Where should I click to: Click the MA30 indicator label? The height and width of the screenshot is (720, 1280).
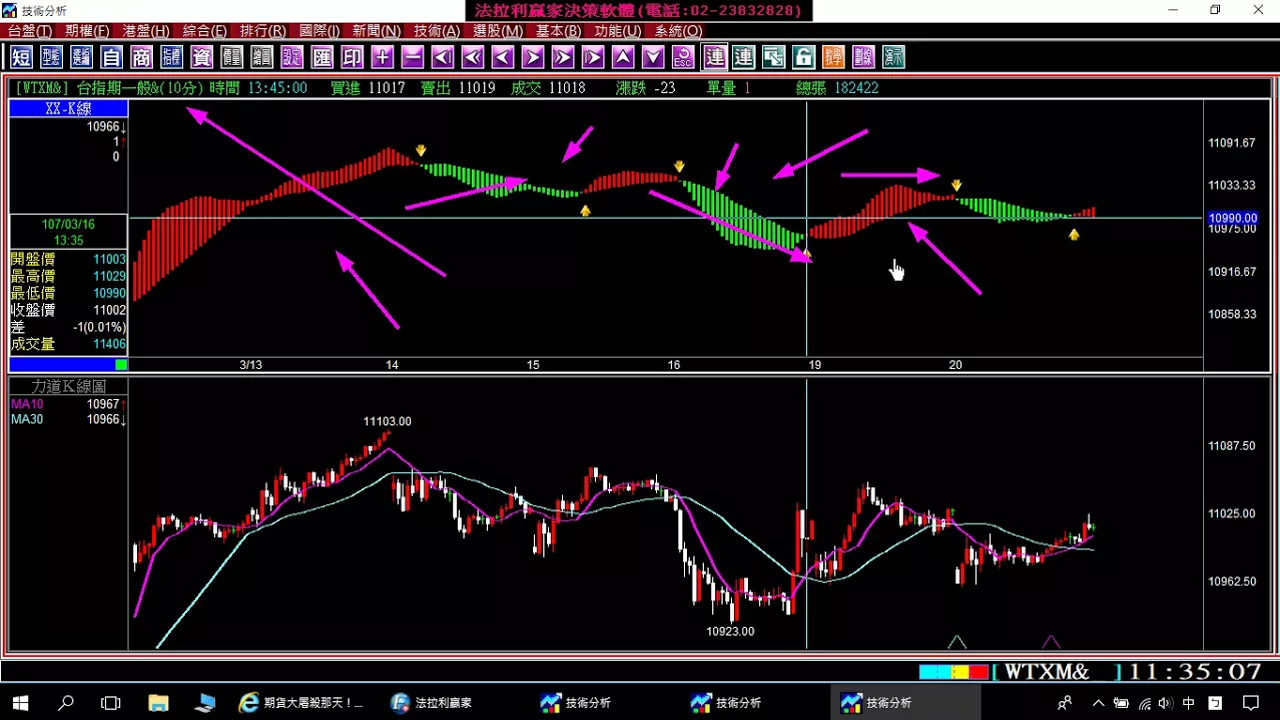[27, 419]
